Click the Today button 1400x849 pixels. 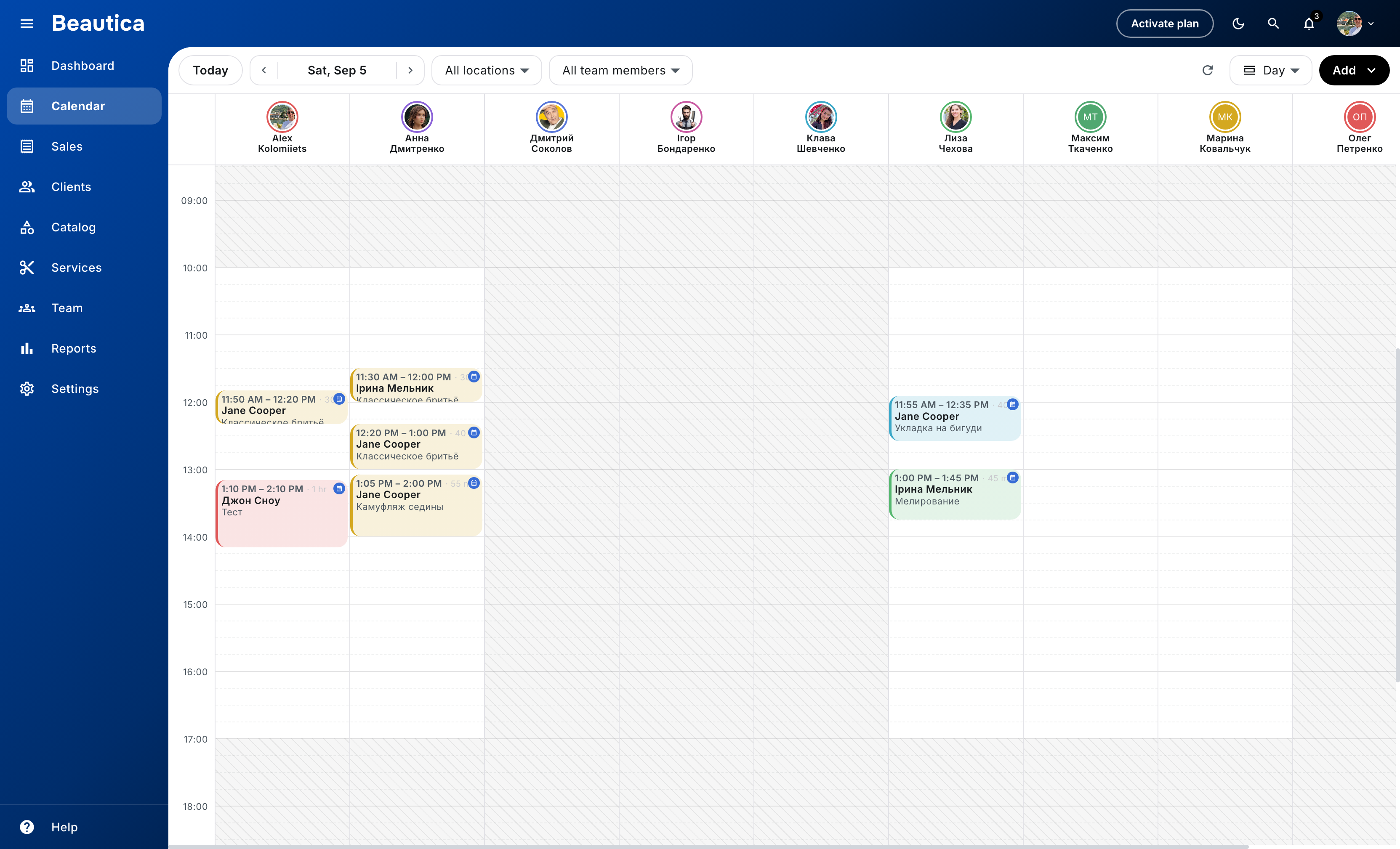click(x=210, y=70)
